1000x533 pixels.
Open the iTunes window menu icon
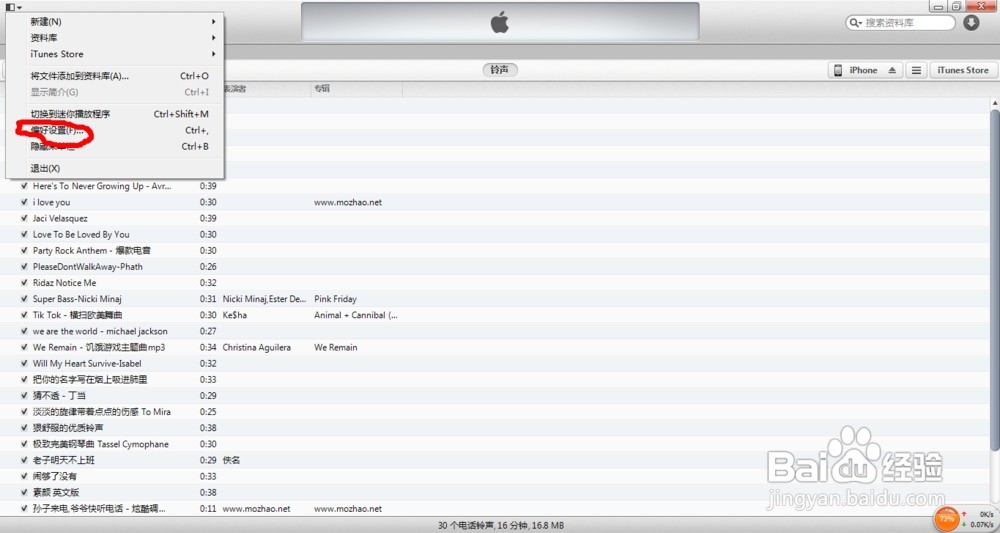point(13,7)
